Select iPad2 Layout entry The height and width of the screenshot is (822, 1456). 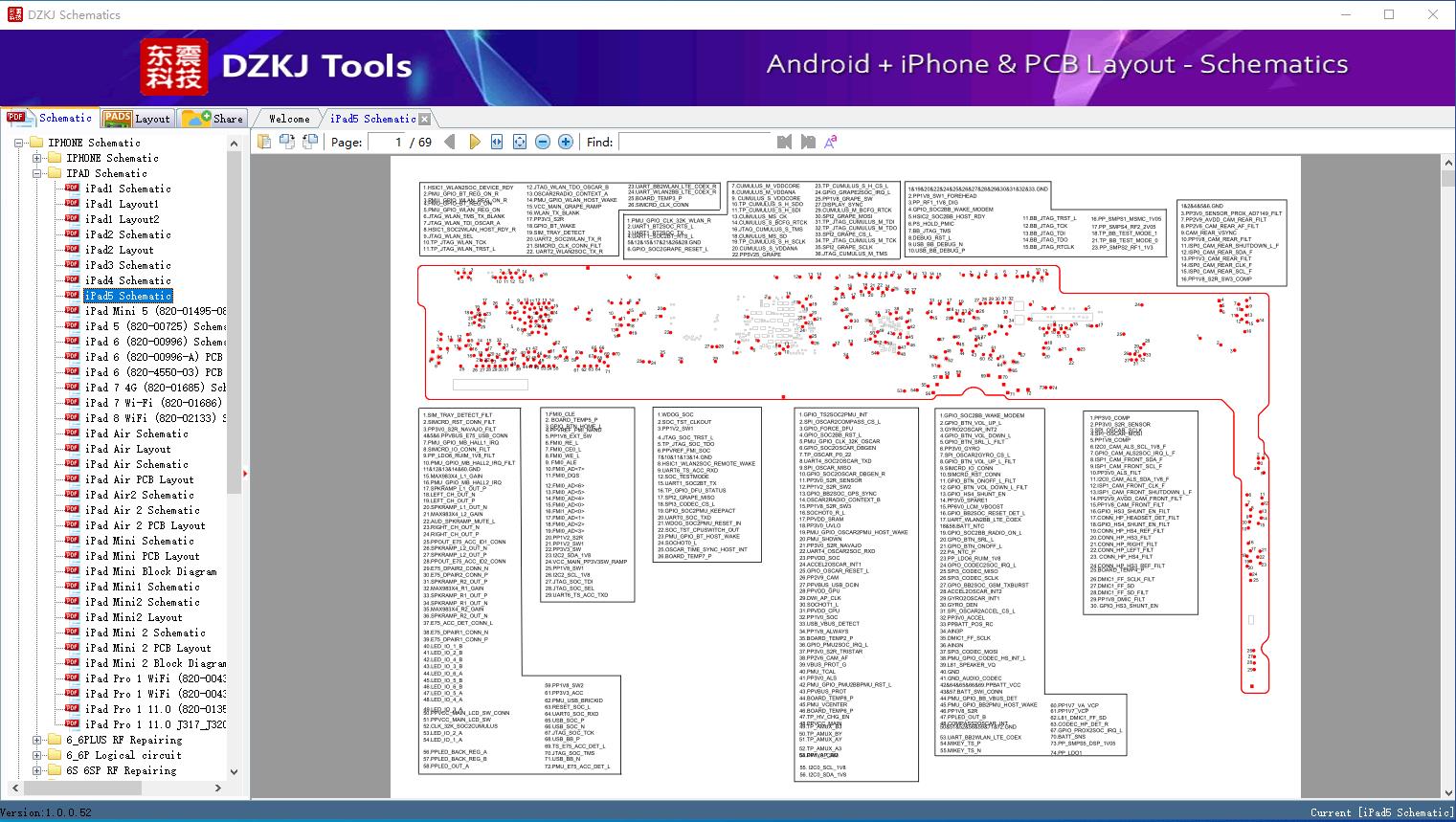point(119,250)
